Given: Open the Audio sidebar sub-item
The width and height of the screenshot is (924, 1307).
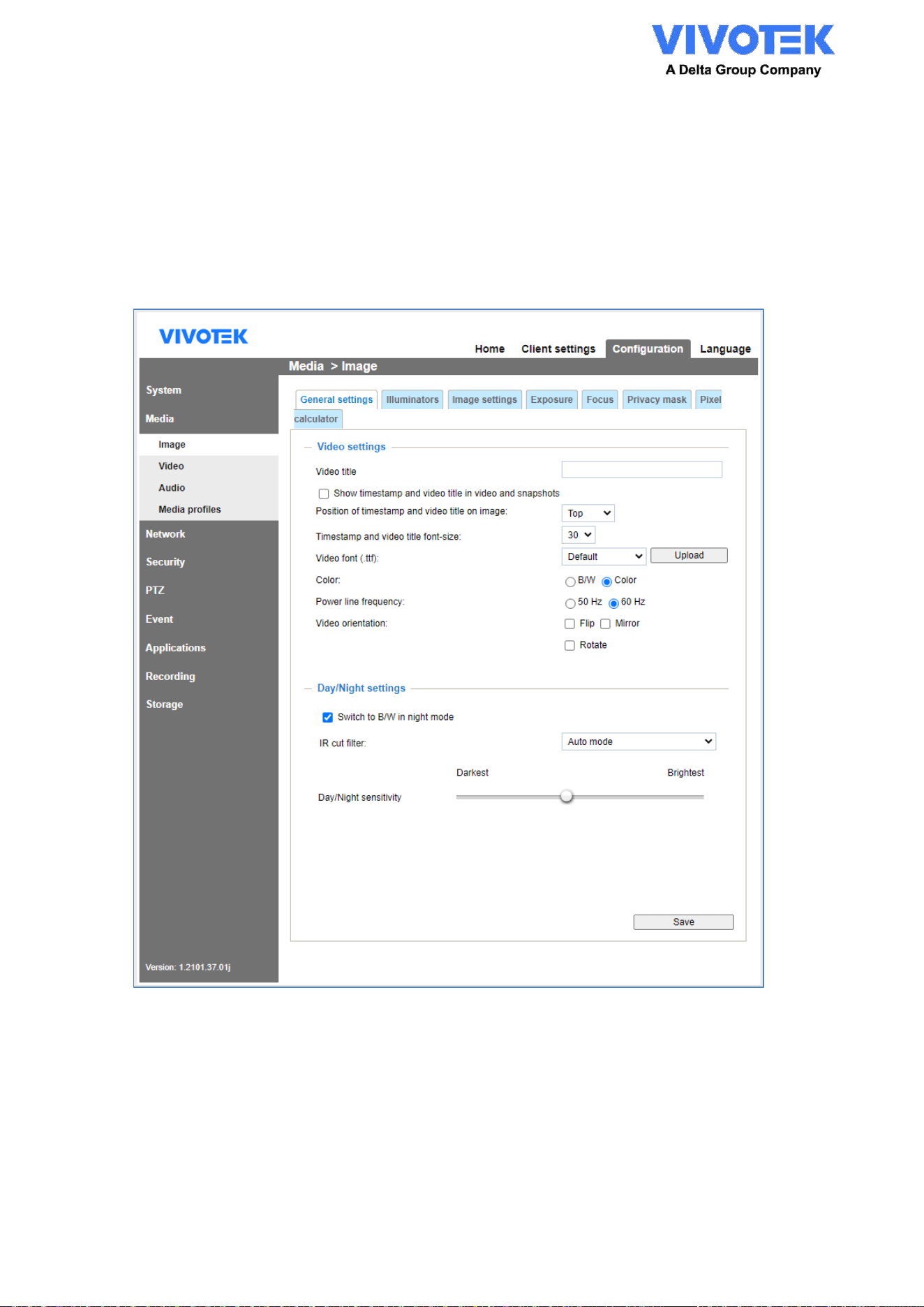Looking at the screenshot, I should pyautogui.click(x=209, y=488).
